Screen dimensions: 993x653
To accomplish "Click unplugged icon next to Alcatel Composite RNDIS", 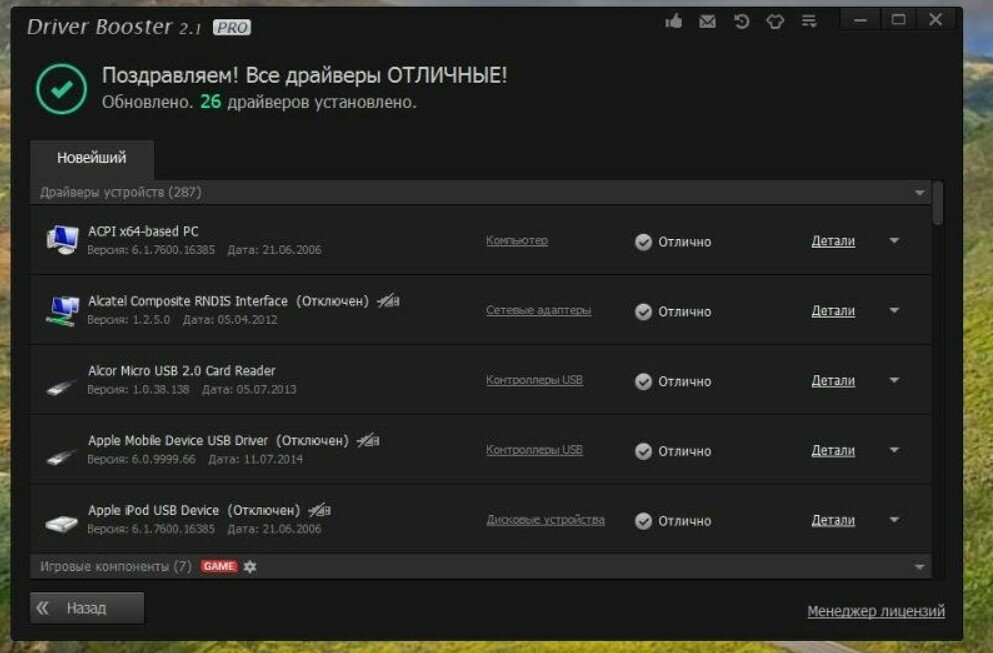I will point(388,300).
